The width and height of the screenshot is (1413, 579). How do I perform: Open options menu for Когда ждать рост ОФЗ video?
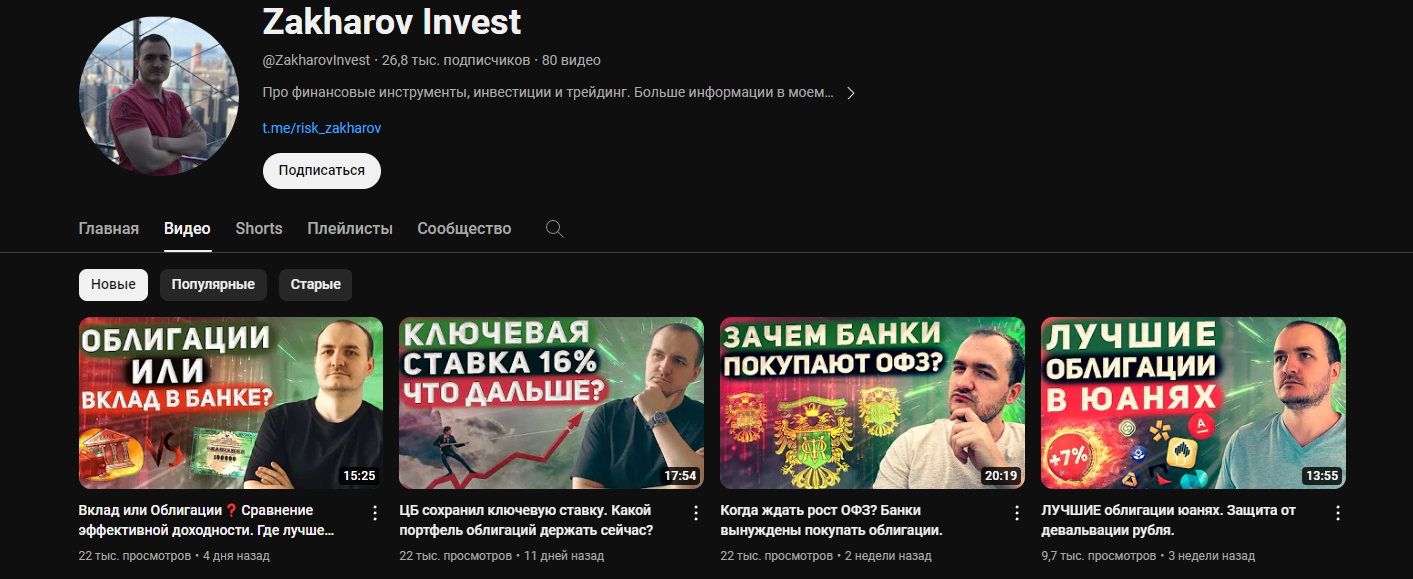point(1017,513)
